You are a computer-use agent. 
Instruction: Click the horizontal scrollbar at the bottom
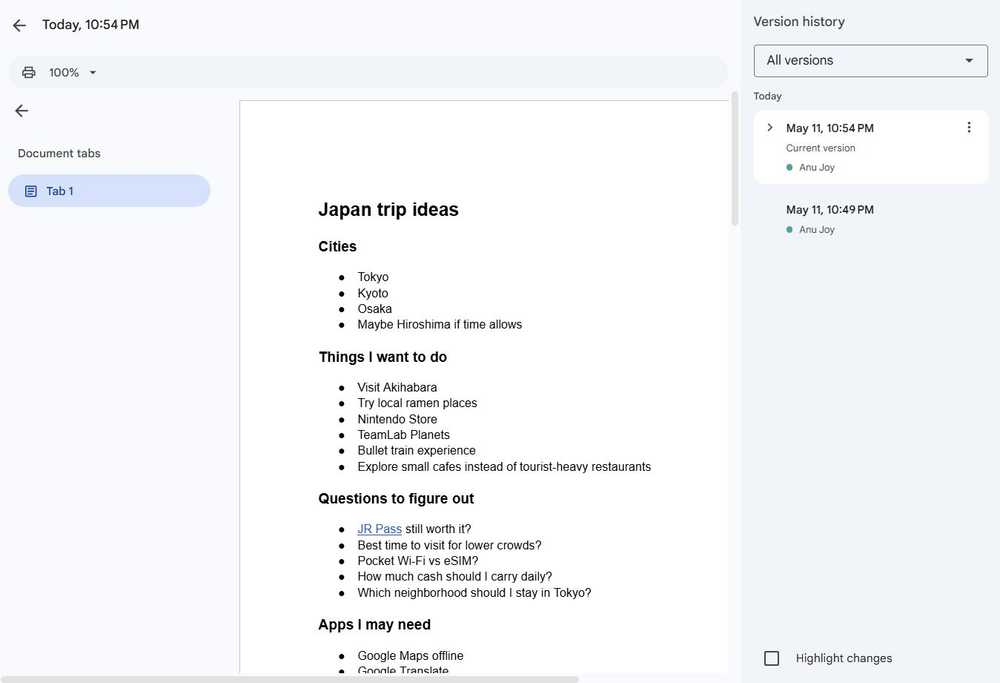coord(290,679)
